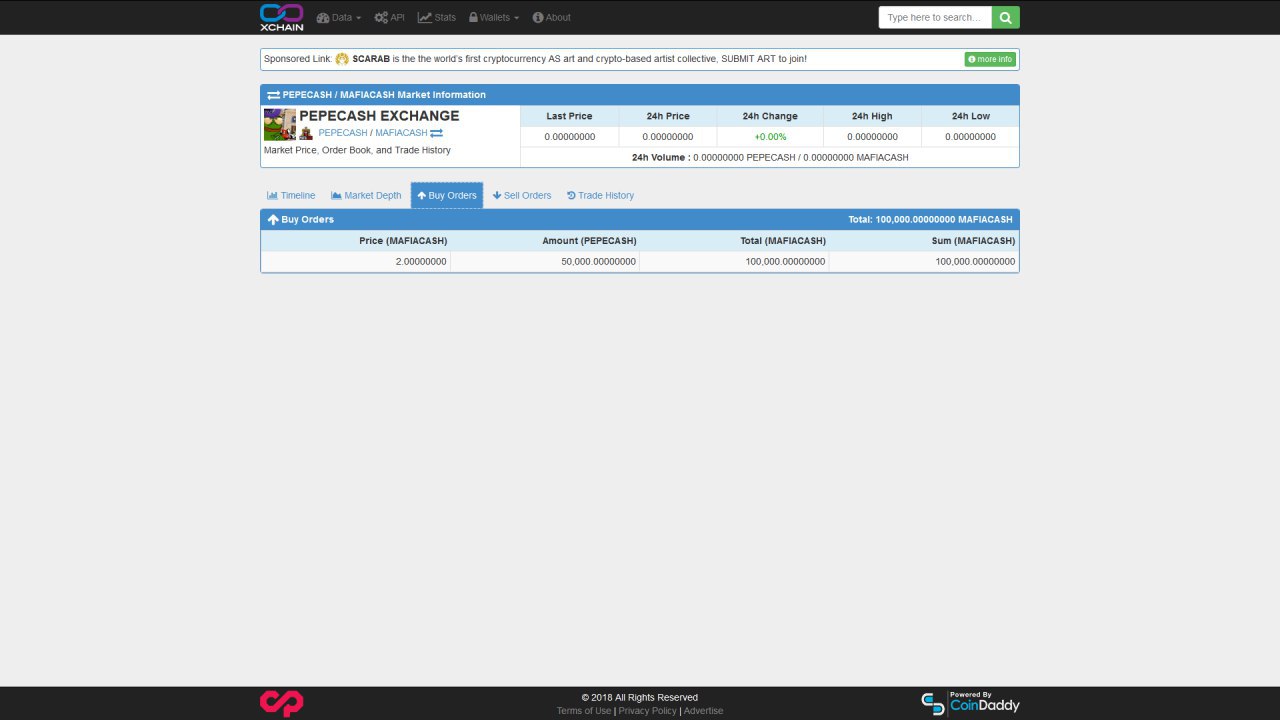
Task: Open the Advertise footer link
Action: 703,711
